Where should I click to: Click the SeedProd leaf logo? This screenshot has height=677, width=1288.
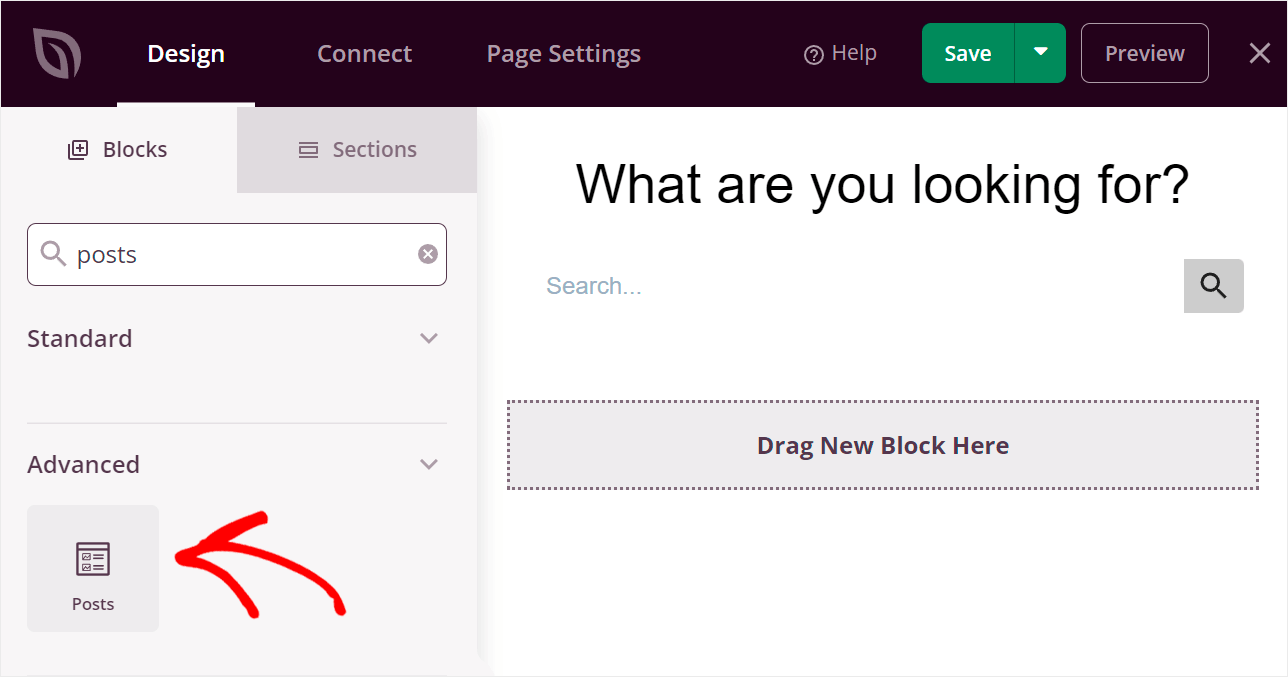[x=56, y=53]
